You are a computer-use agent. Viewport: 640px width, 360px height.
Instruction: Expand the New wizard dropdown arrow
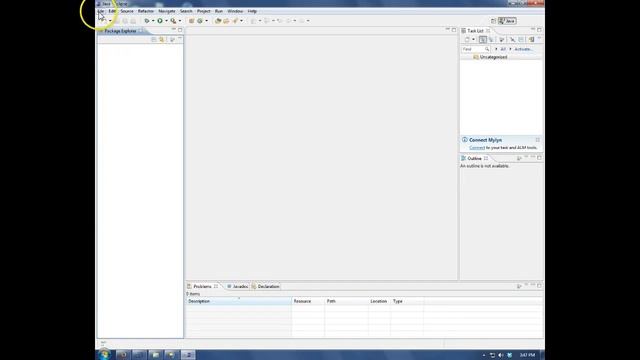(110, 21)
